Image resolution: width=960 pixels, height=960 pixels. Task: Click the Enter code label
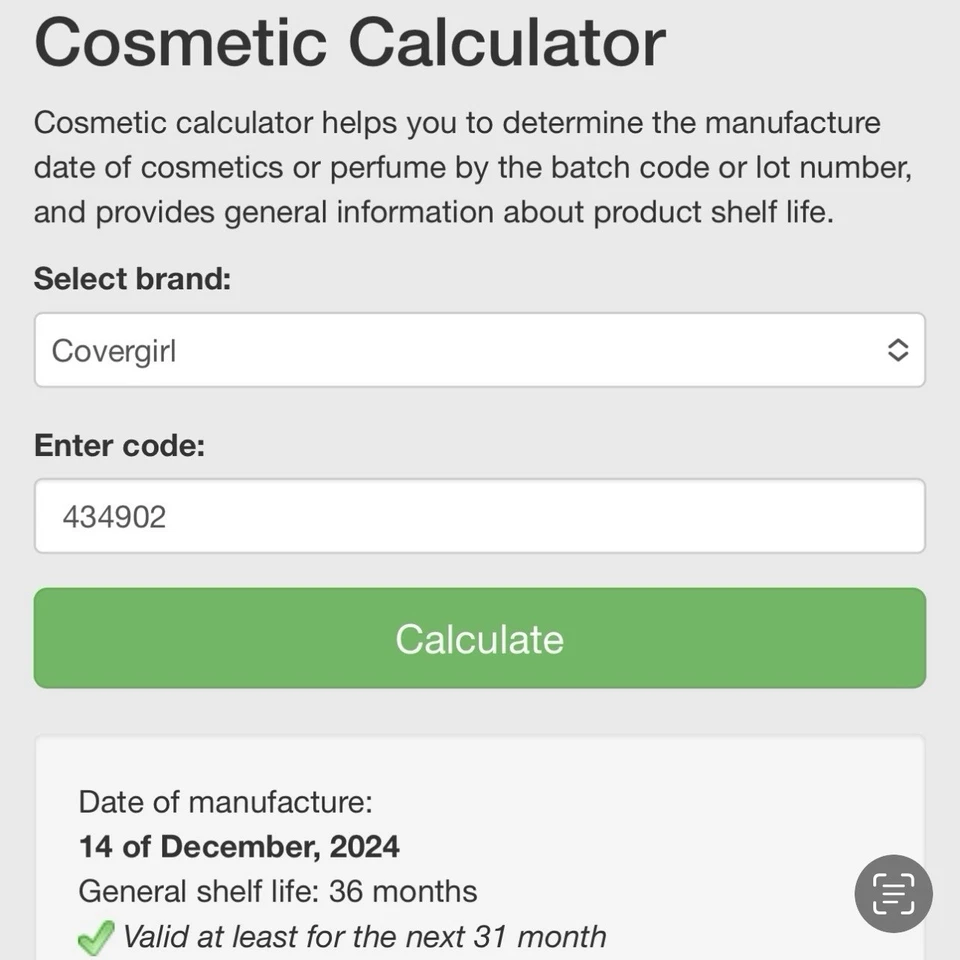pos(119,446)
